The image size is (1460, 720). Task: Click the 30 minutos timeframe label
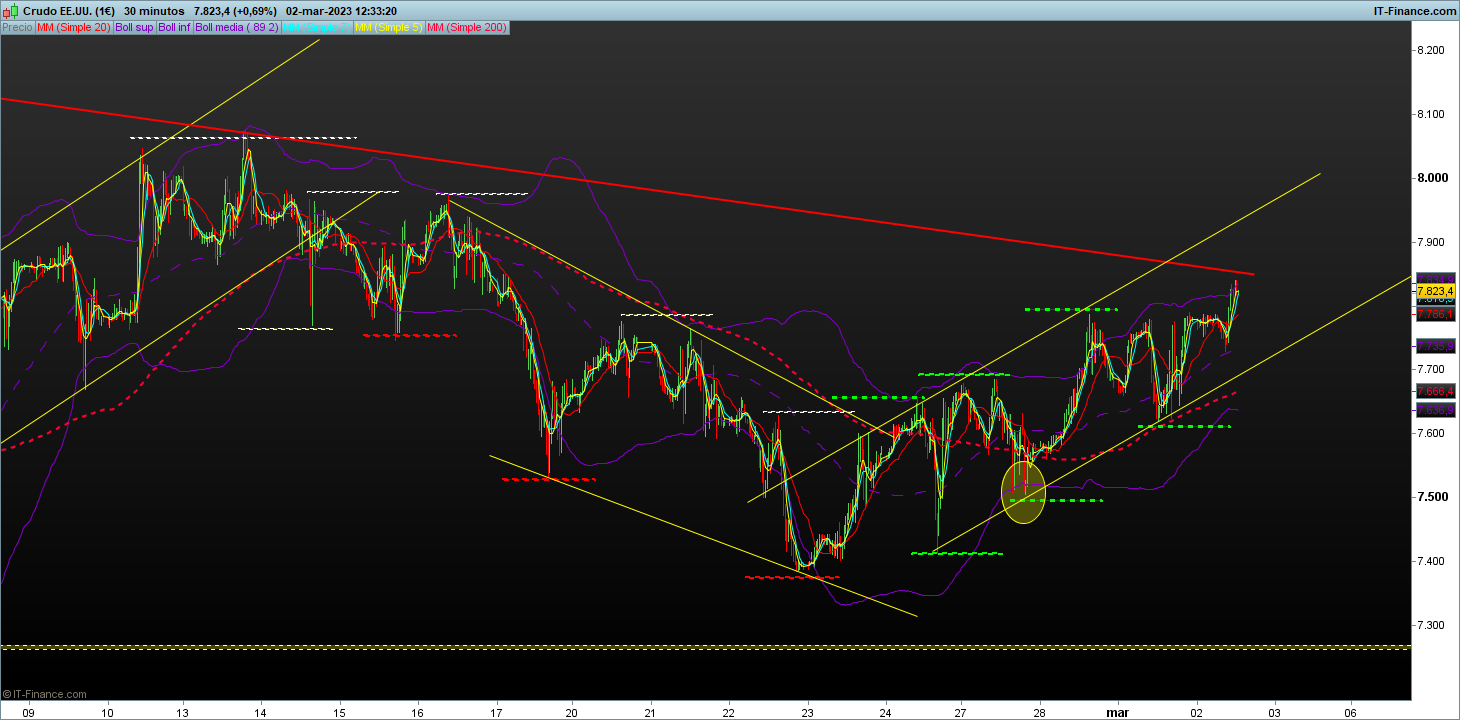click(152, 11)
